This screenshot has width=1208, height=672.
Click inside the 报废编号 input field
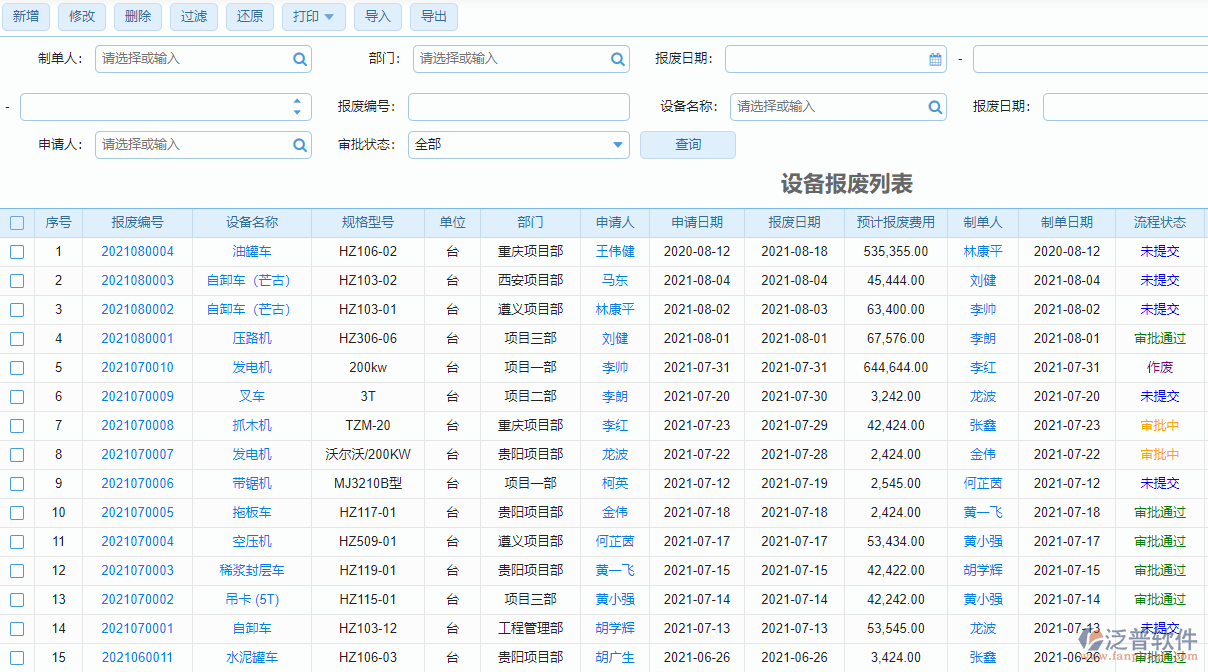pos(520,107)
